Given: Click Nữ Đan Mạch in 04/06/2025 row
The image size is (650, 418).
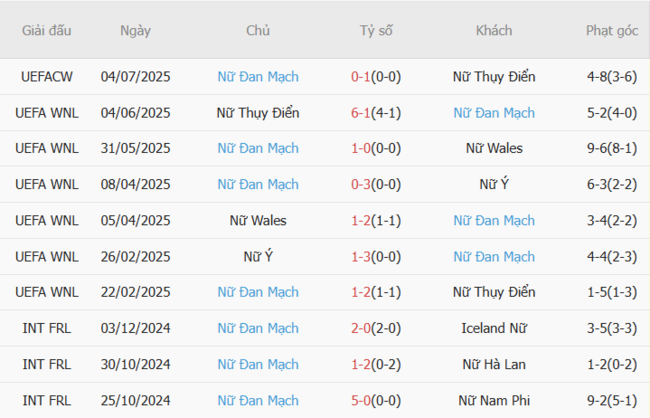Looking at the screenshot, I should click(493, 112).
